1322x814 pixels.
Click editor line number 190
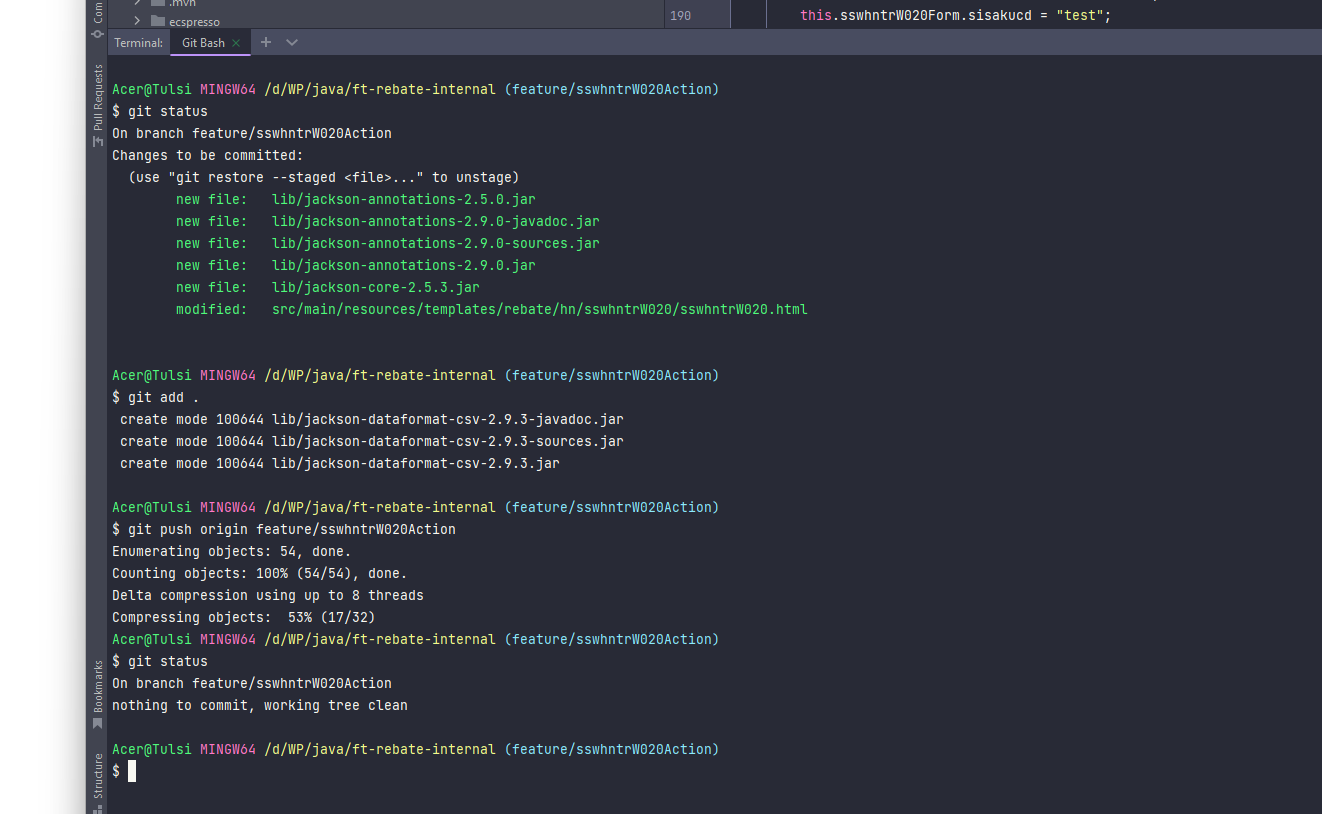pos(680,16)
